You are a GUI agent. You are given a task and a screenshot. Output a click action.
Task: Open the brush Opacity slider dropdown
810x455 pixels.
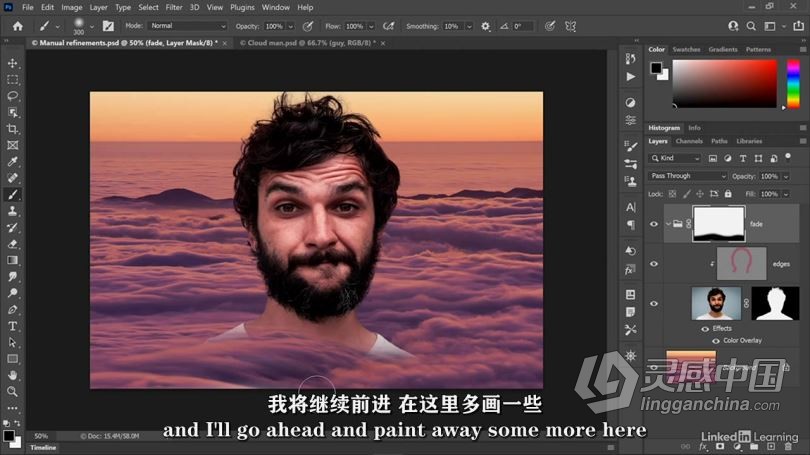291,26
